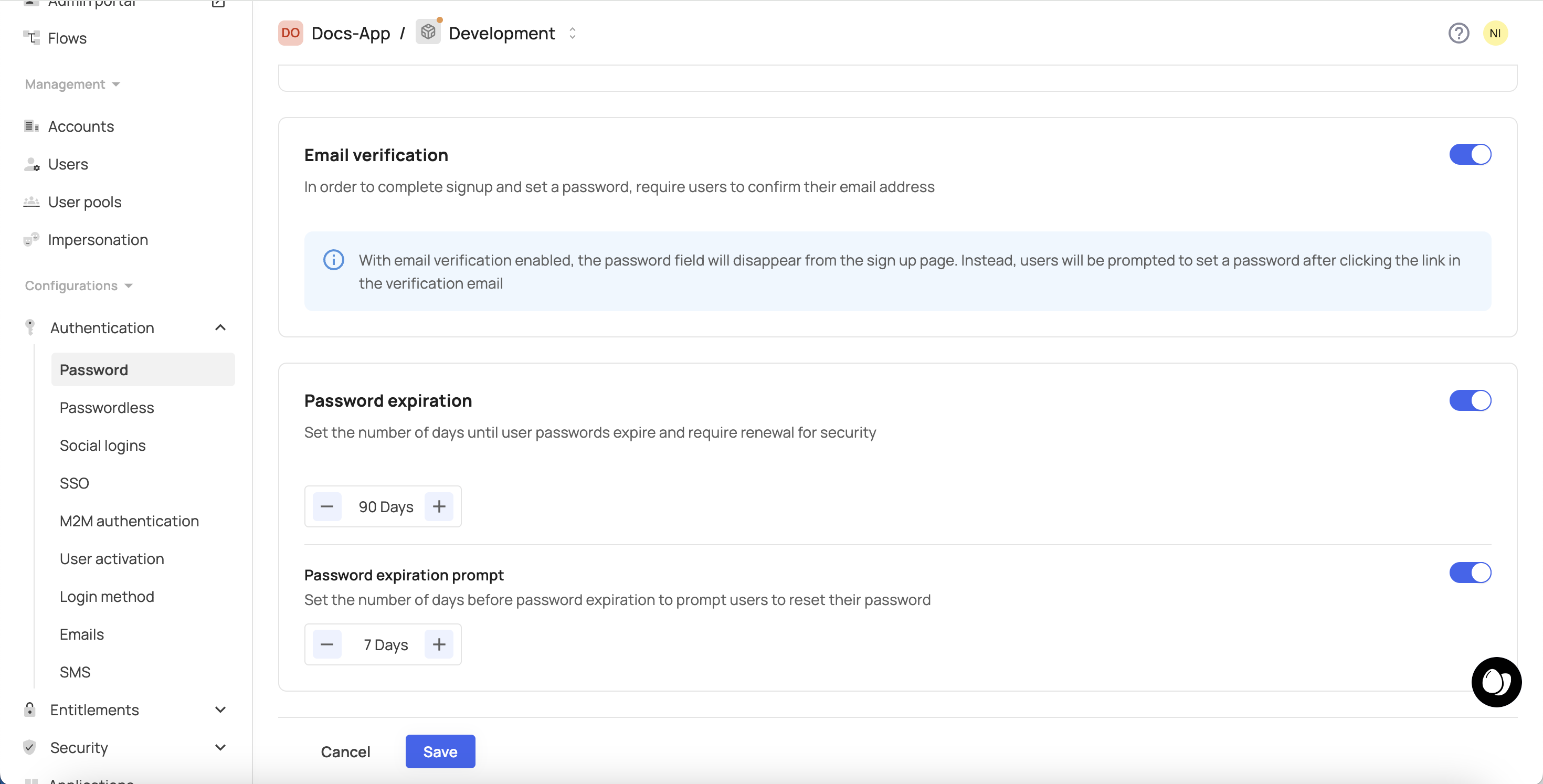
Task: Open the User pools page
Action: coord(84,202)
